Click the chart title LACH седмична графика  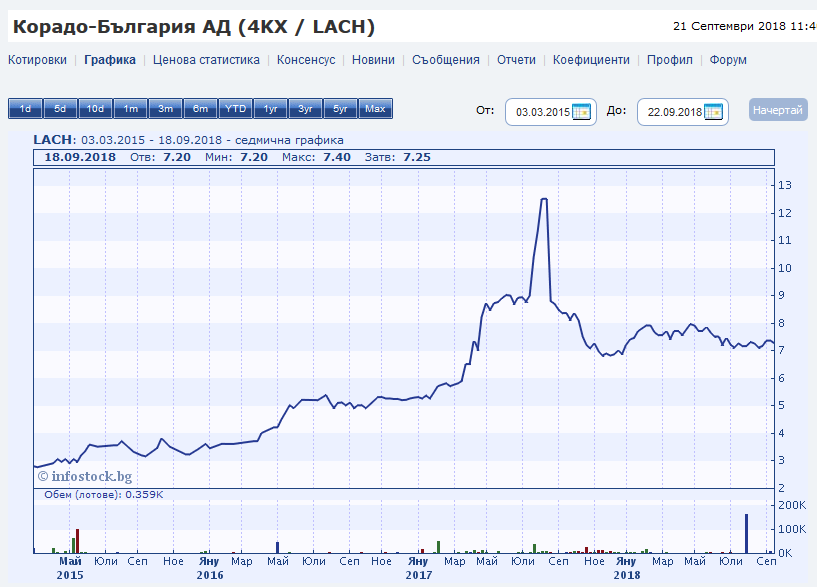pos(189,140)
